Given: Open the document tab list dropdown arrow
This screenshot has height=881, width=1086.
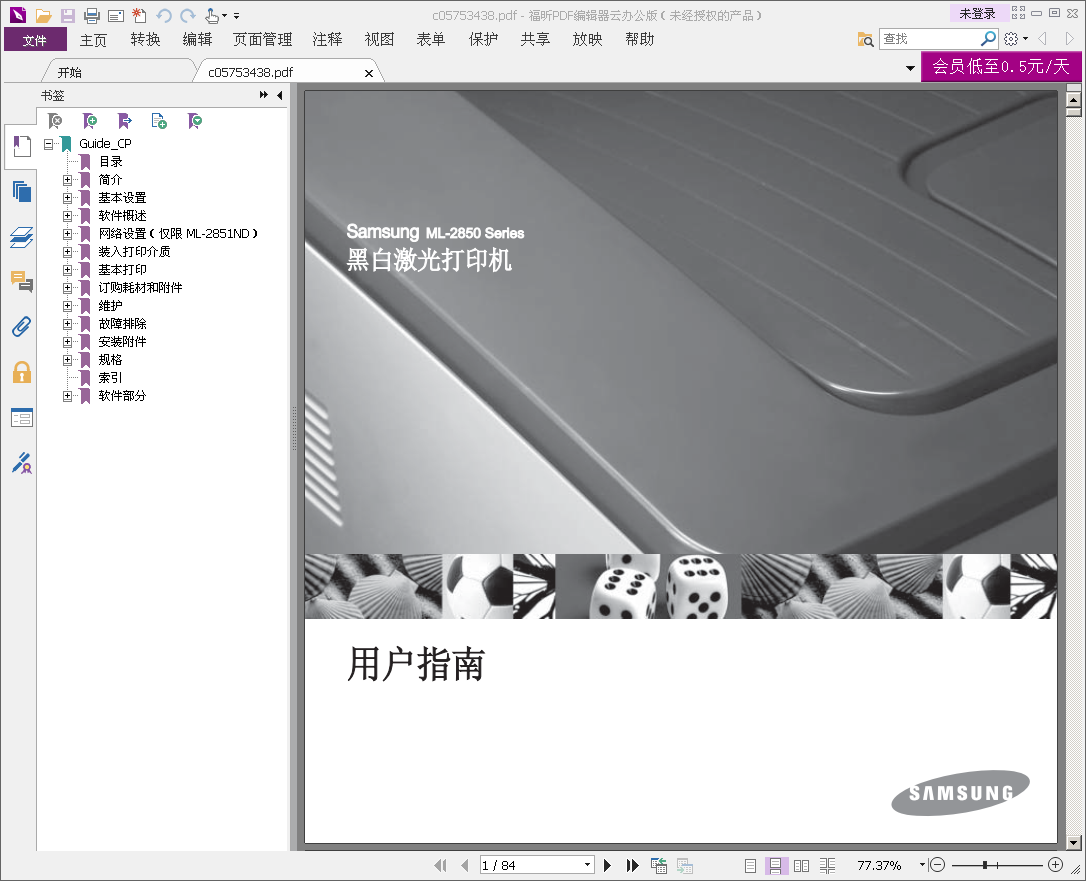Looking at the screenshot, I should (x=910, y=68).
